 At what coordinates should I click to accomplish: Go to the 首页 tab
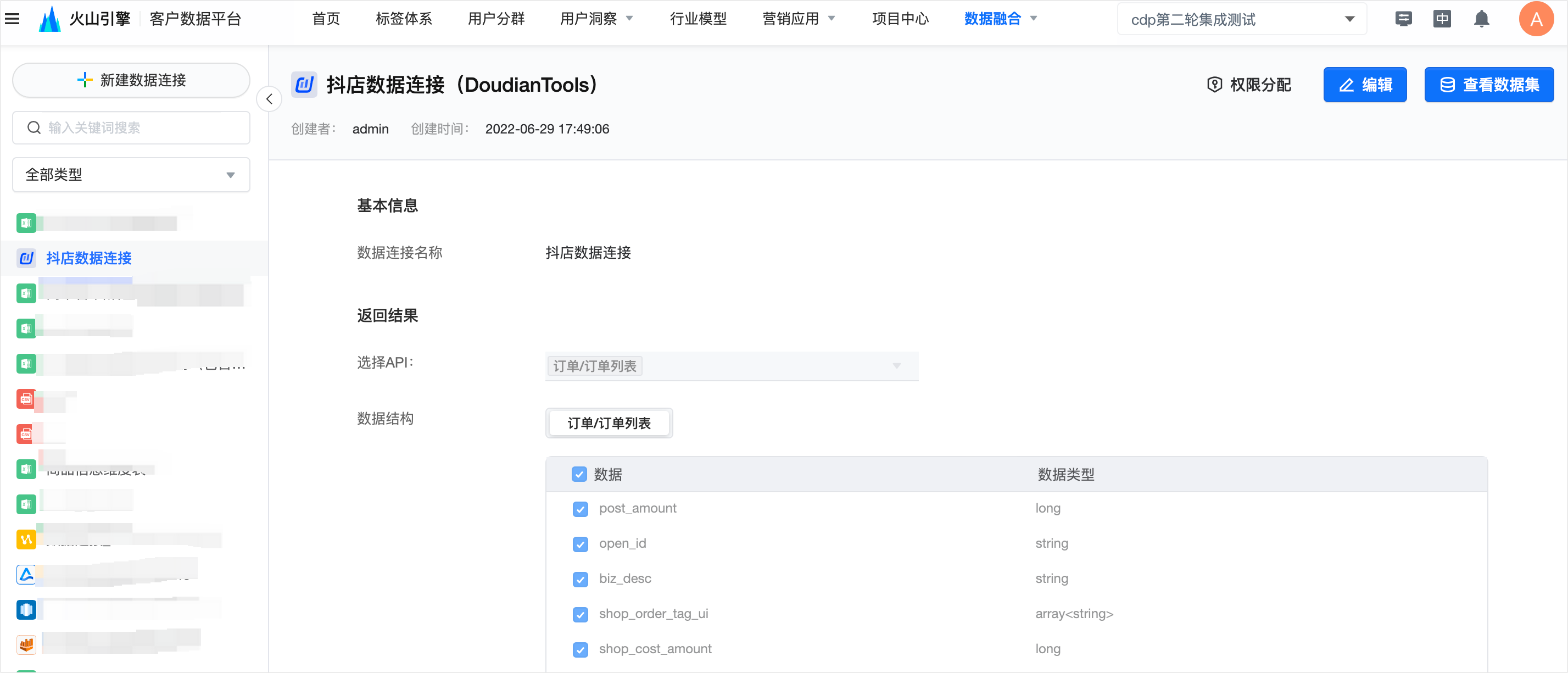(x=326, y=19)
